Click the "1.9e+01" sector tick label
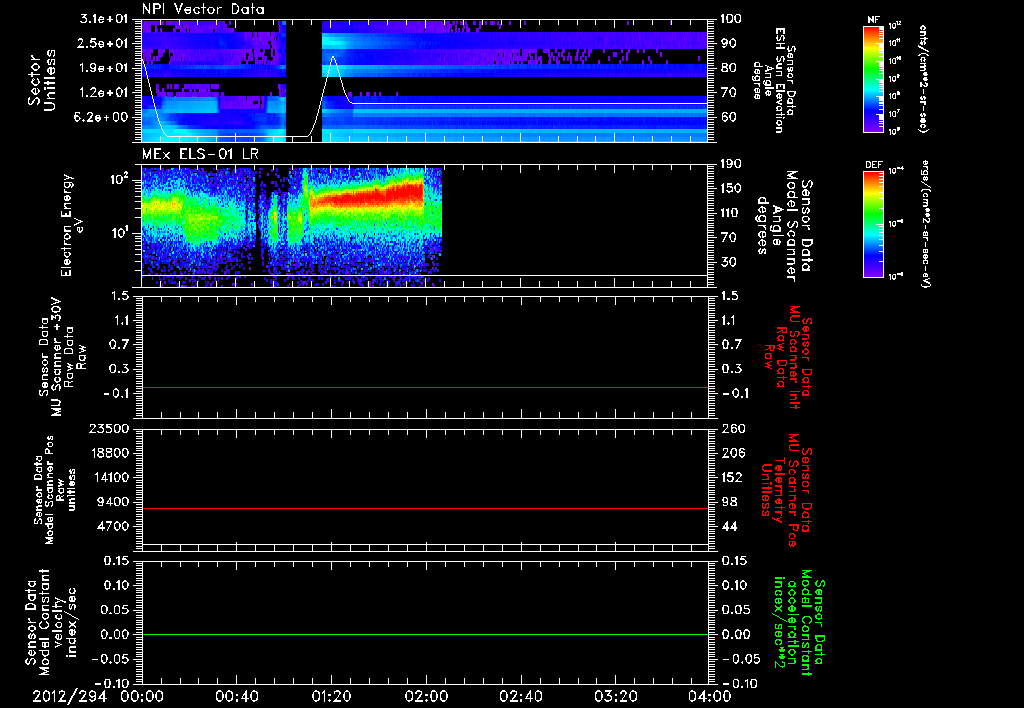The image size is (1024, 708). 101,68
